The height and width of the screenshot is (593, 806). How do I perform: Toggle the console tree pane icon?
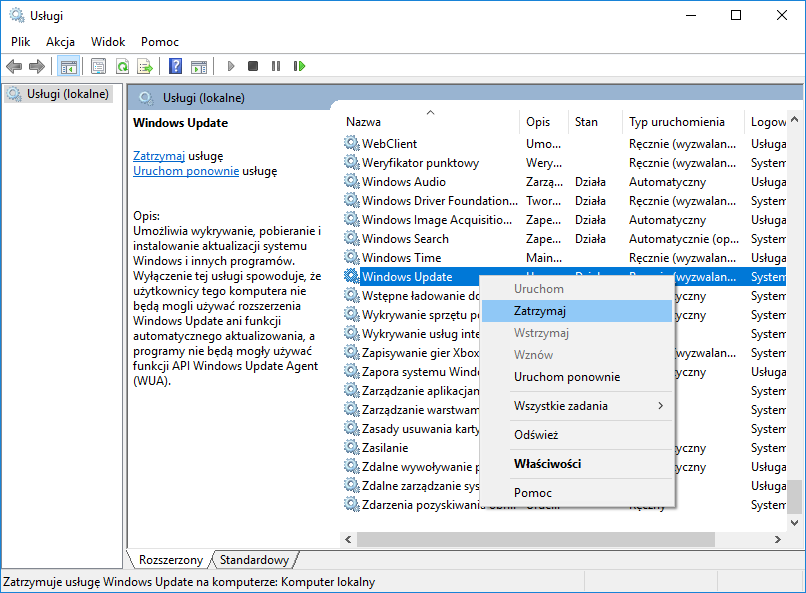pyautogui.click(x=68, y=66)
